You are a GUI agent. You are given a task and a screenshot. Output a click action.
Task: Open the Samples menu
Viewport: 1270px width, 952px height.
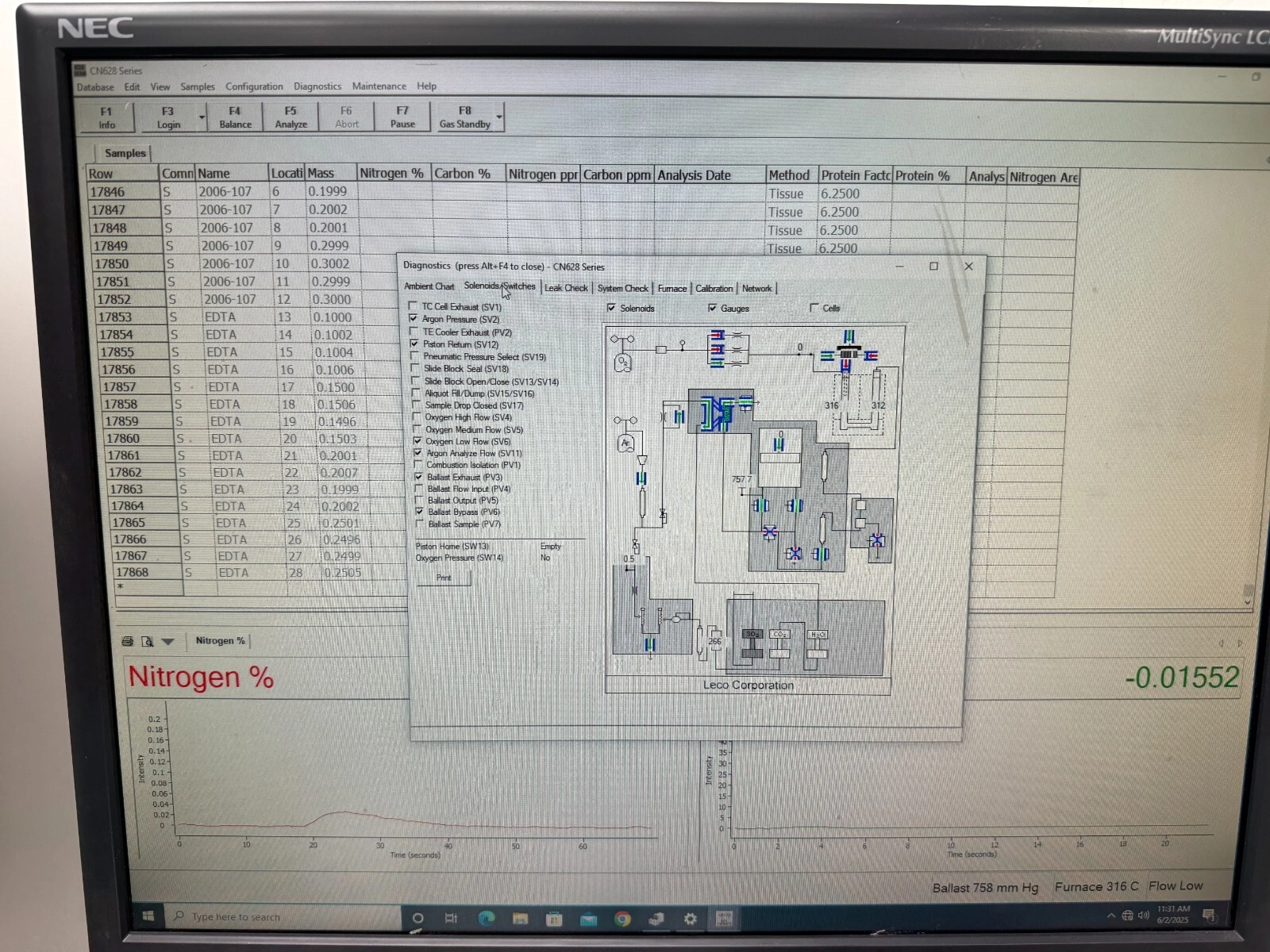click(198, 86)
